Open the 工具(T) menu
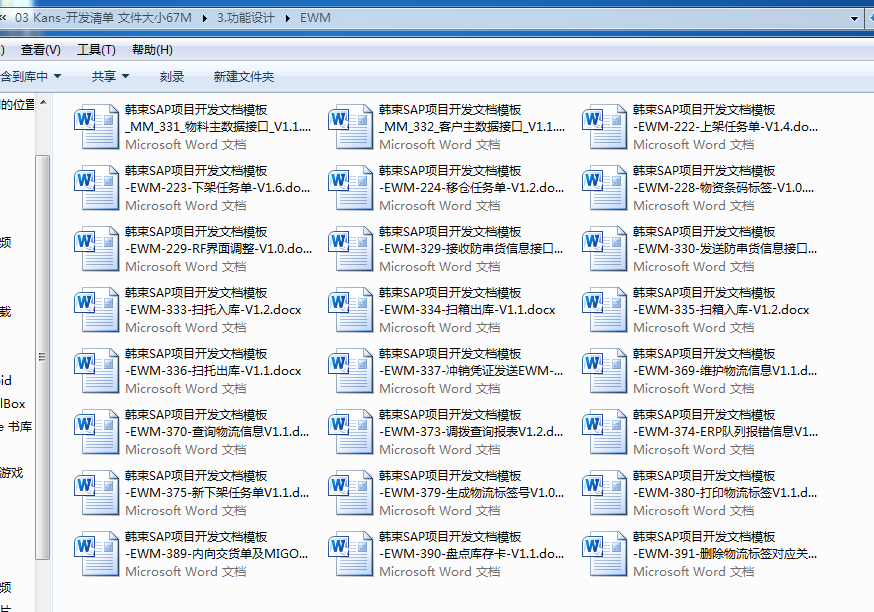This screenshot has width=874, height=612. pyautogui.click(x=96, y=50)
